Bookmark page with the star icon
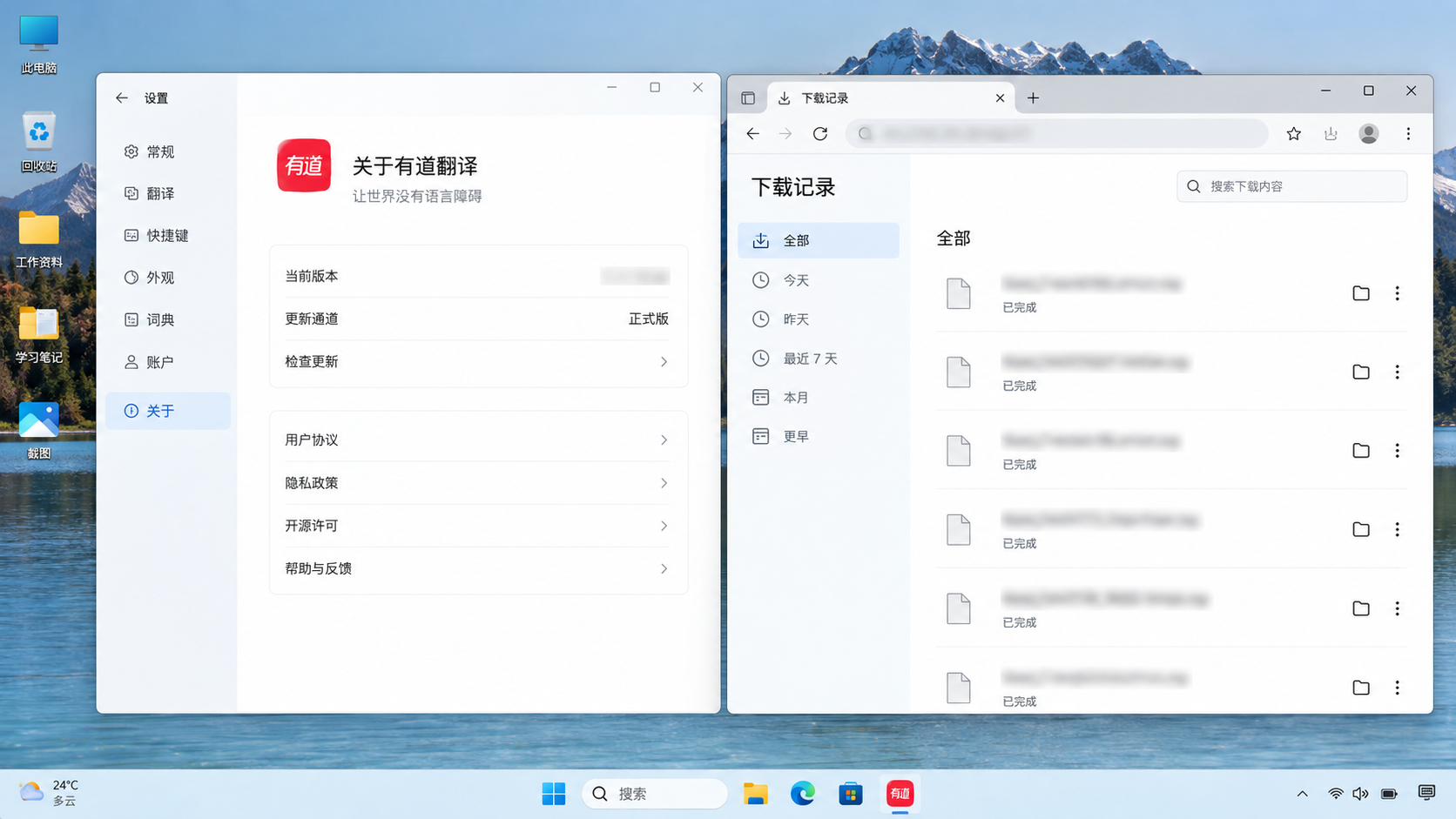Image resolution: width=1456 pixels, height=819 pixels. (1294, 133)
